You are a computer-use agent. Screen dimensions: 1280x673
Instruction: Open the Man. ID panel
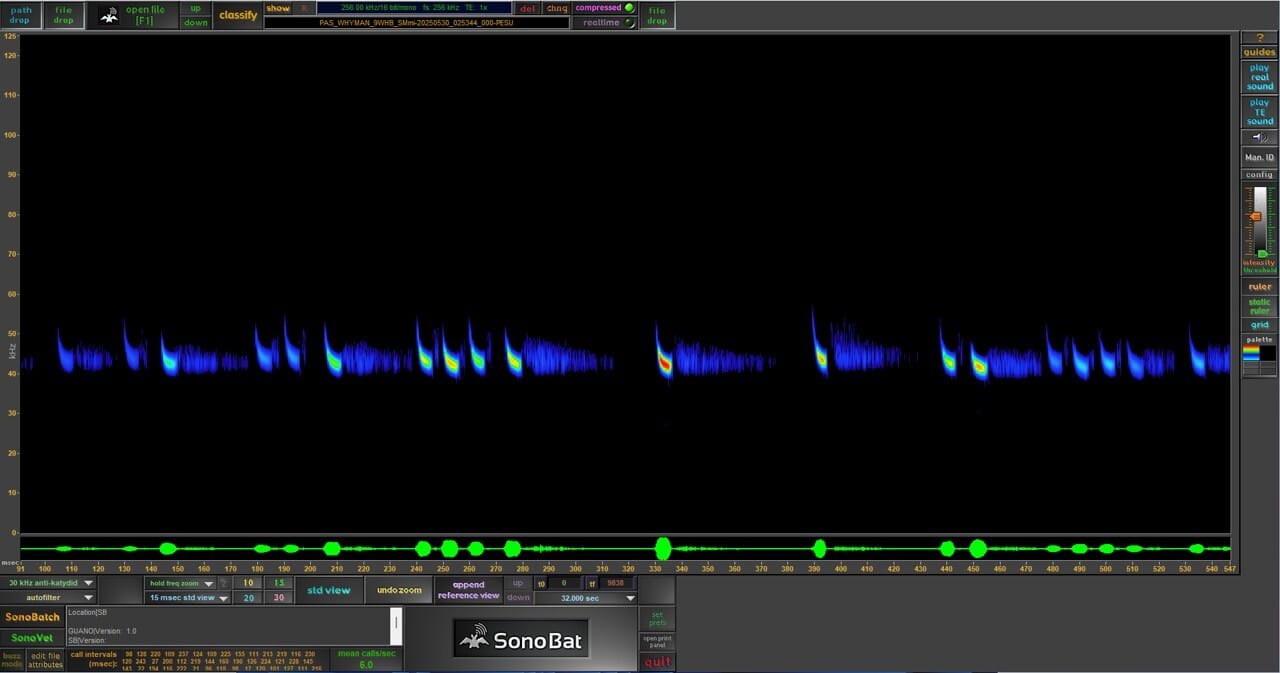(1258, 157)
